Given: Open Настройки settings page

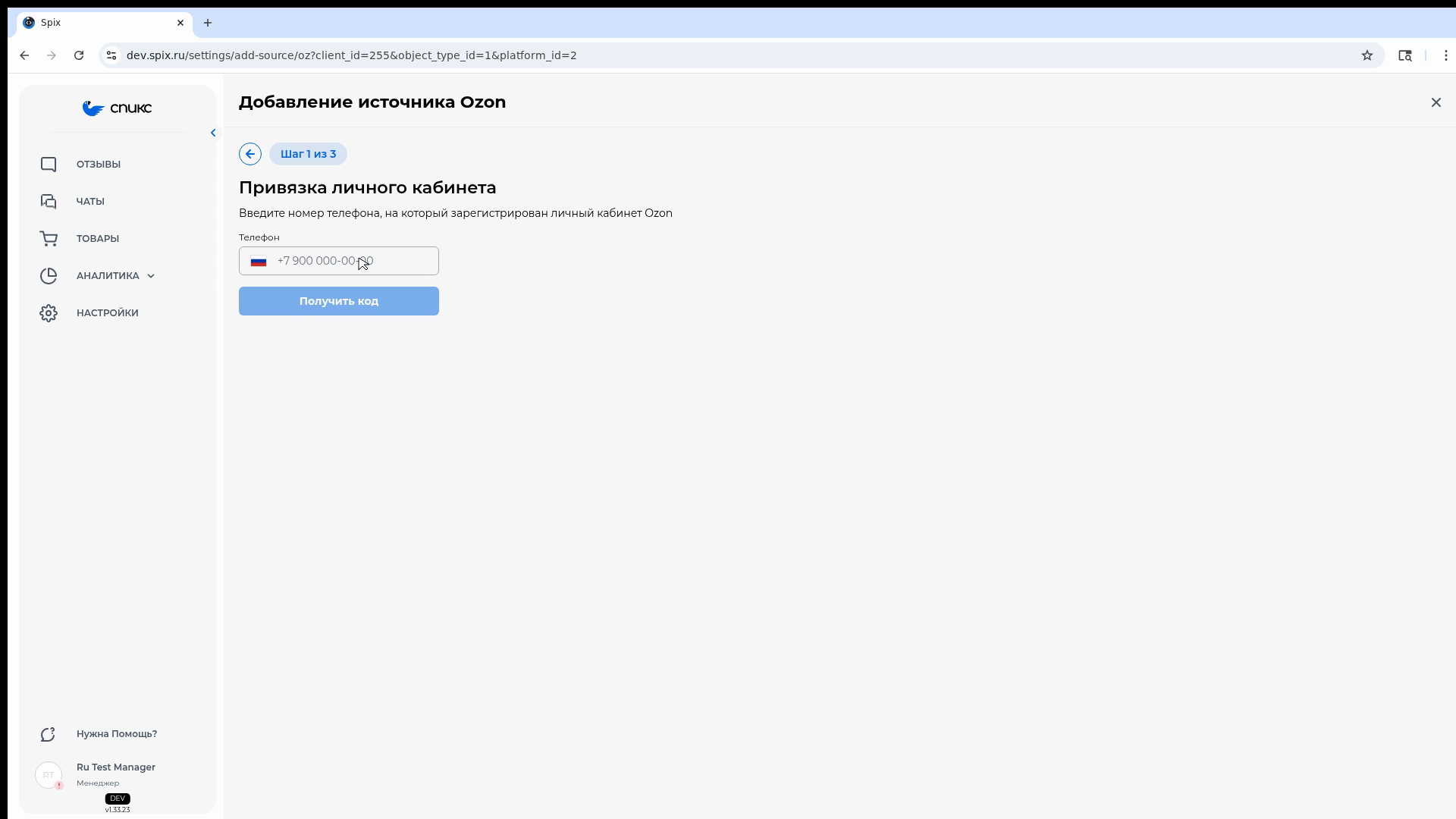Looking at the screenshot, I should 108,313.
